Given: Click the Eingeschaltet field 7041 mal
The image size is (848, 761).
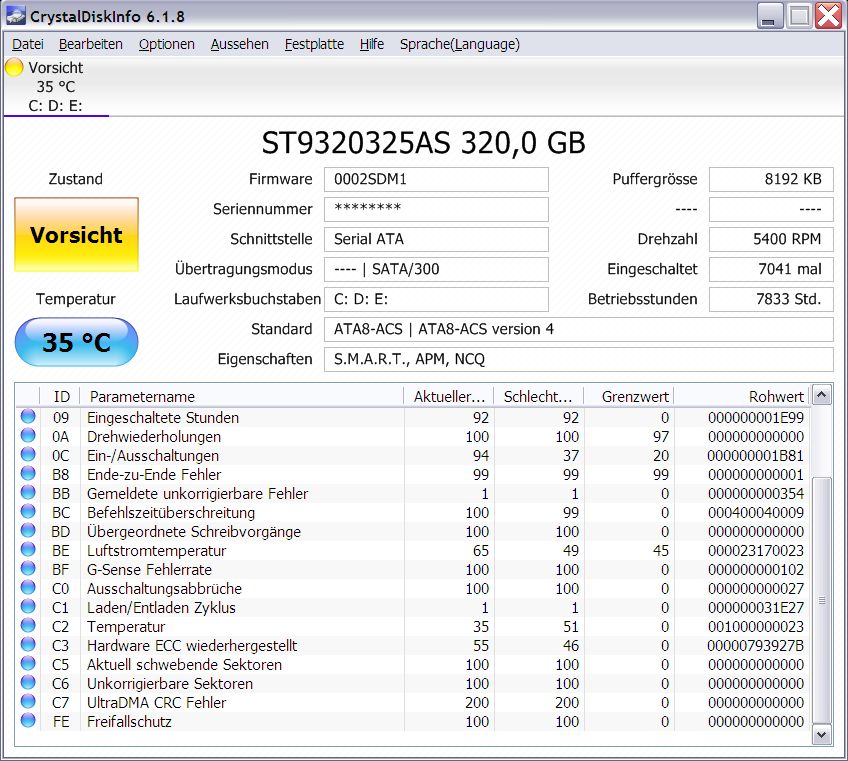Looking at the screenshot, I should point(771,269).
